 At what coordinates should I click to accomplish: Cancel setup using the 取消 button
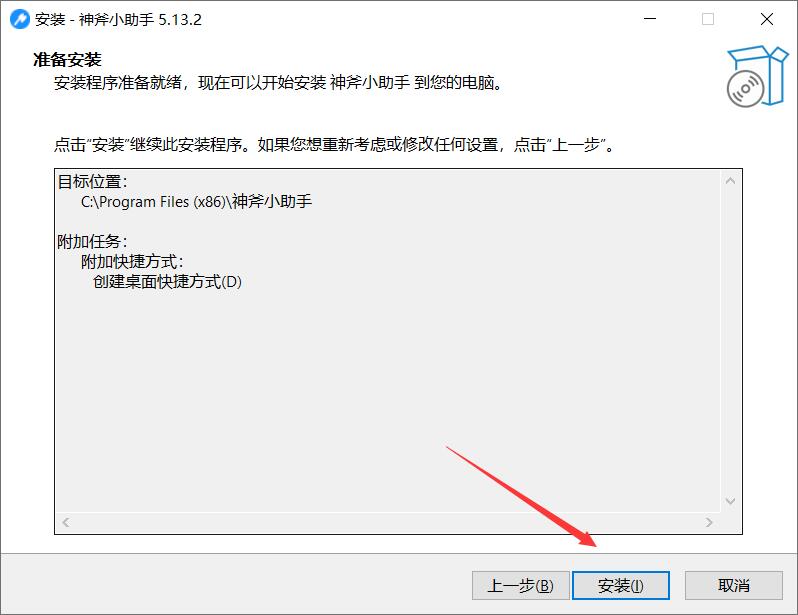tap(733, 585)
